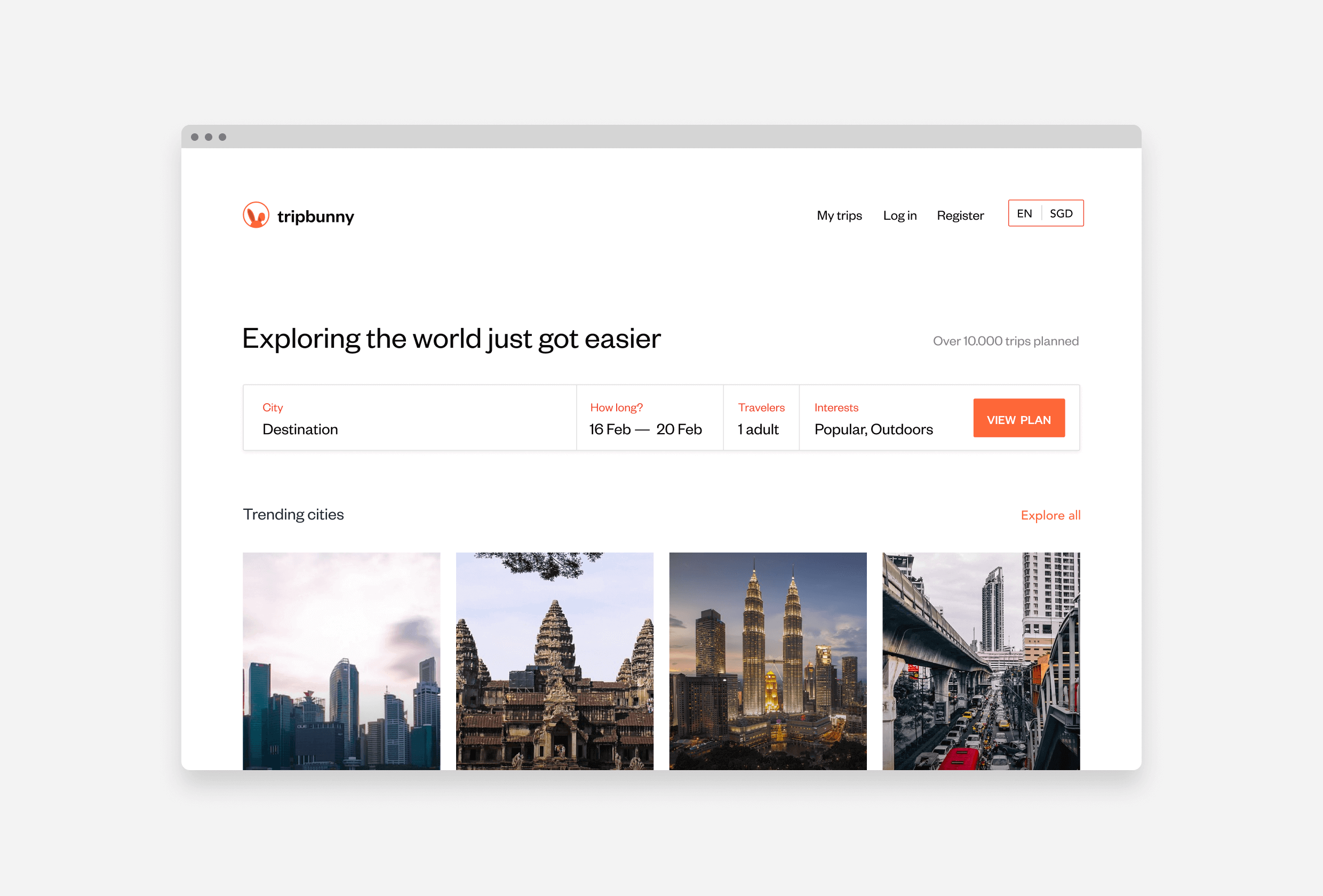Click the Register link
This screenshot has width=1323, height=896.
pos(960,215)
